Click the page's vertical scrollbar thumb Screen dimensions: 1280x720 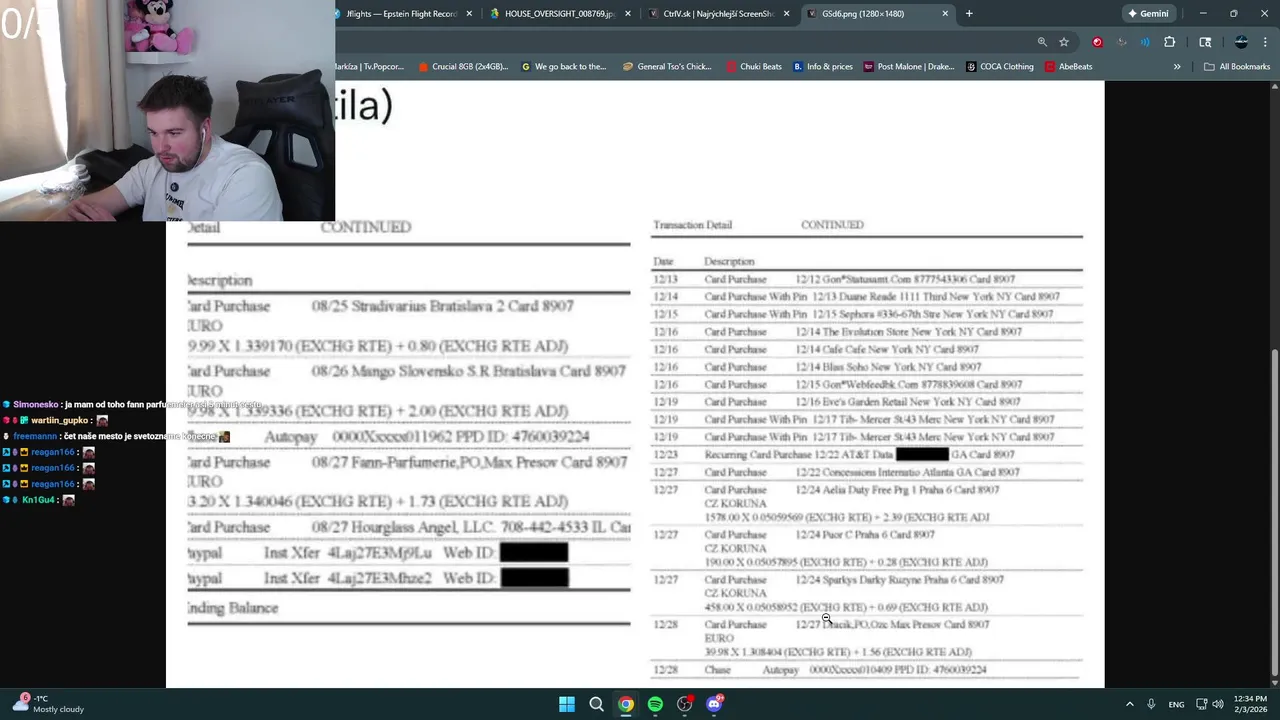tap(1274, 512)
